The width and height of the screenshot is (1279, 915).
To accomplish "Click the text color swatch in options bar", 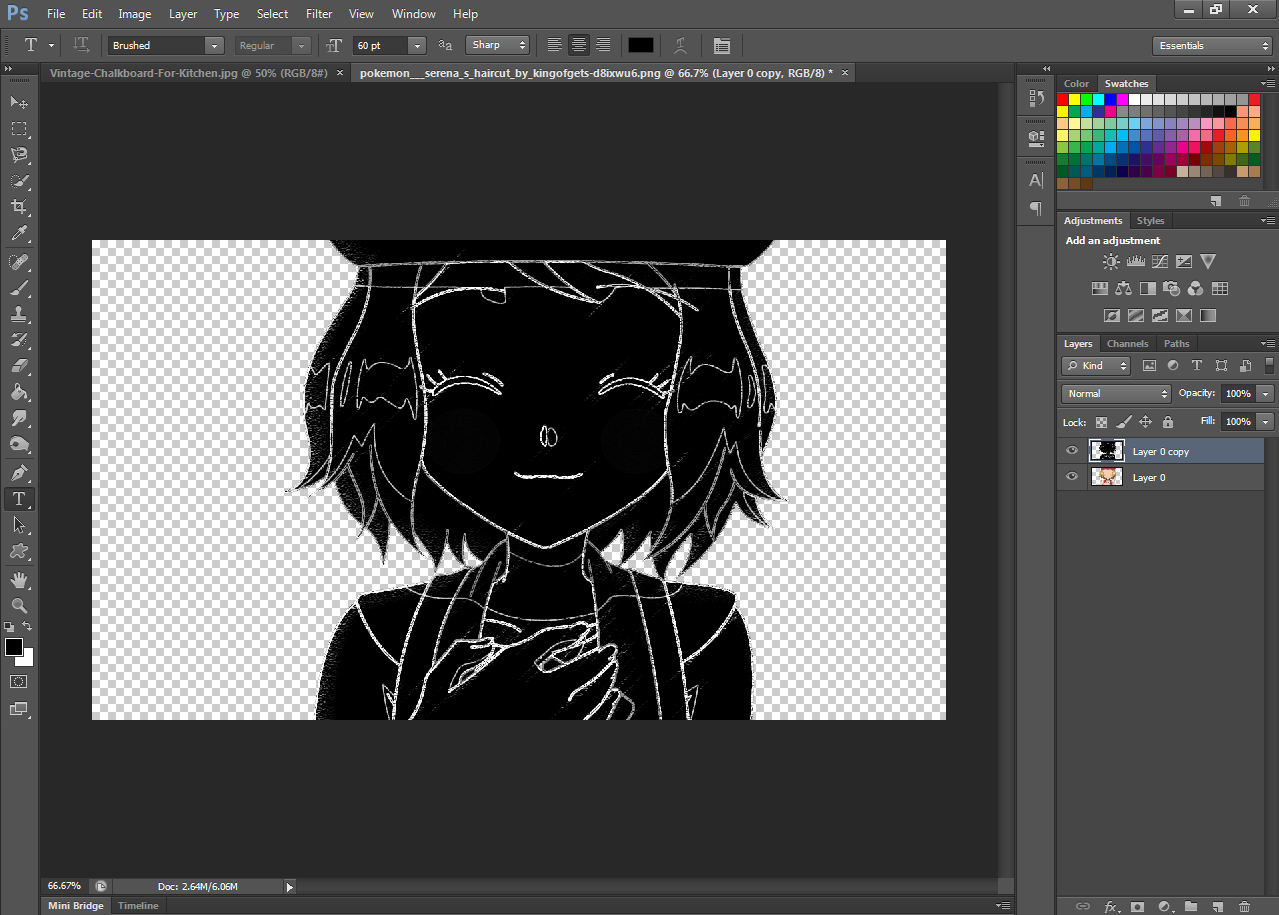I will coord(641,45).
